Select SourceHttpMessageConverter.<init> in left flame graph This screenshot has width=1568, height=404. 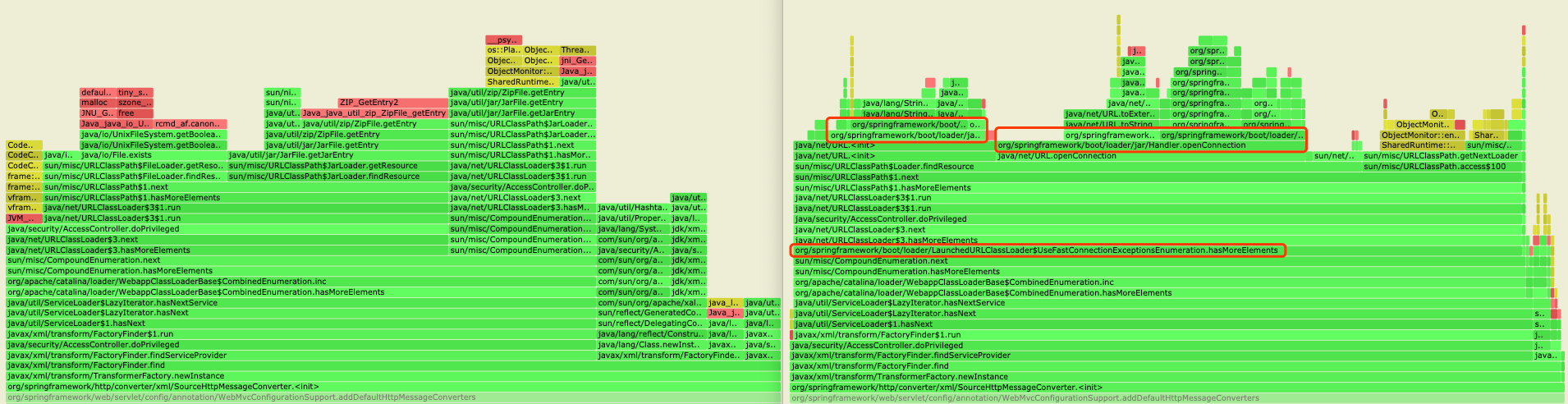(x=392, y=387)
